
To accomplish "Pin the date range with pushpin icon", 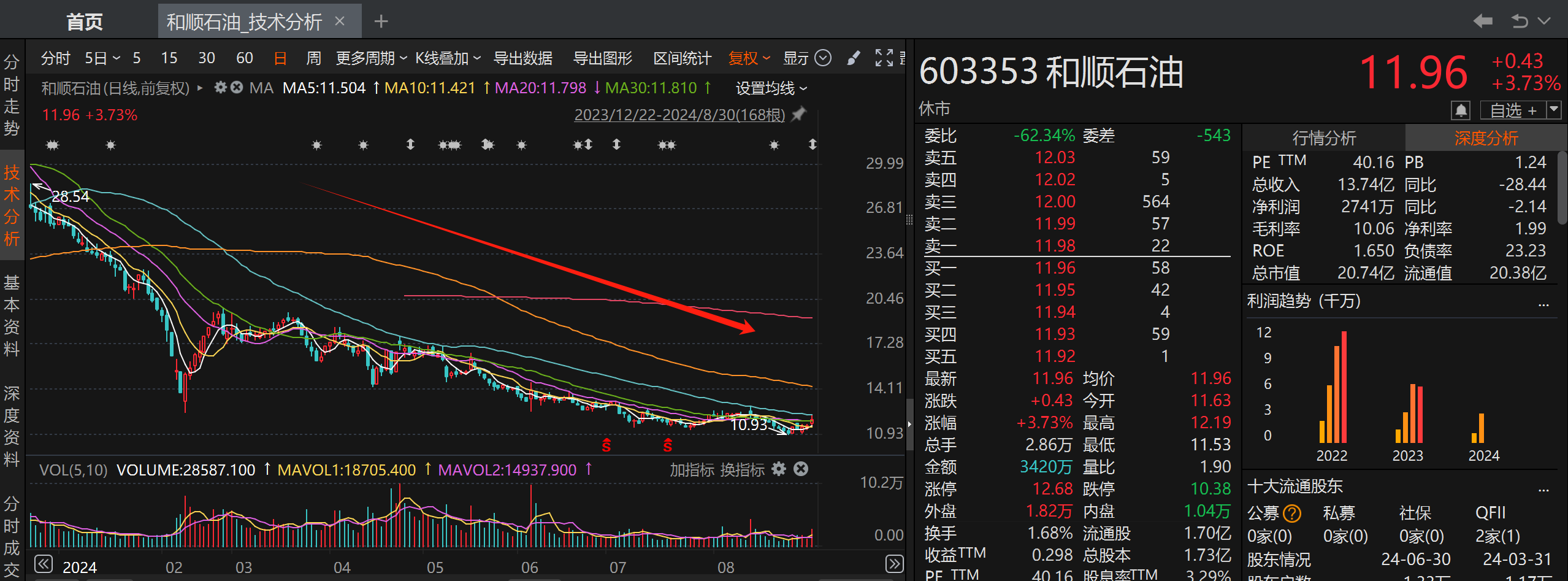I will coord(798,114).
